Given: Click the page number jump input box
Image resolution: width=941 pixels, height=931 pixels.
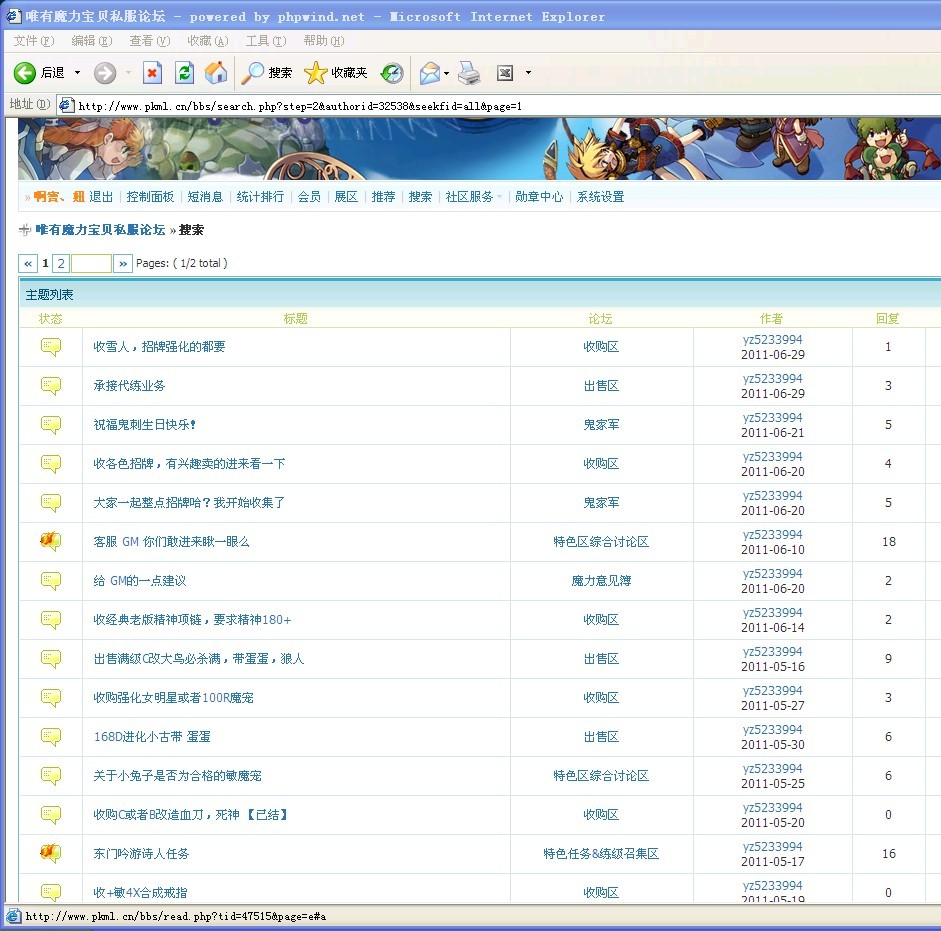Looking at the screenshot, I should point(91,263).
